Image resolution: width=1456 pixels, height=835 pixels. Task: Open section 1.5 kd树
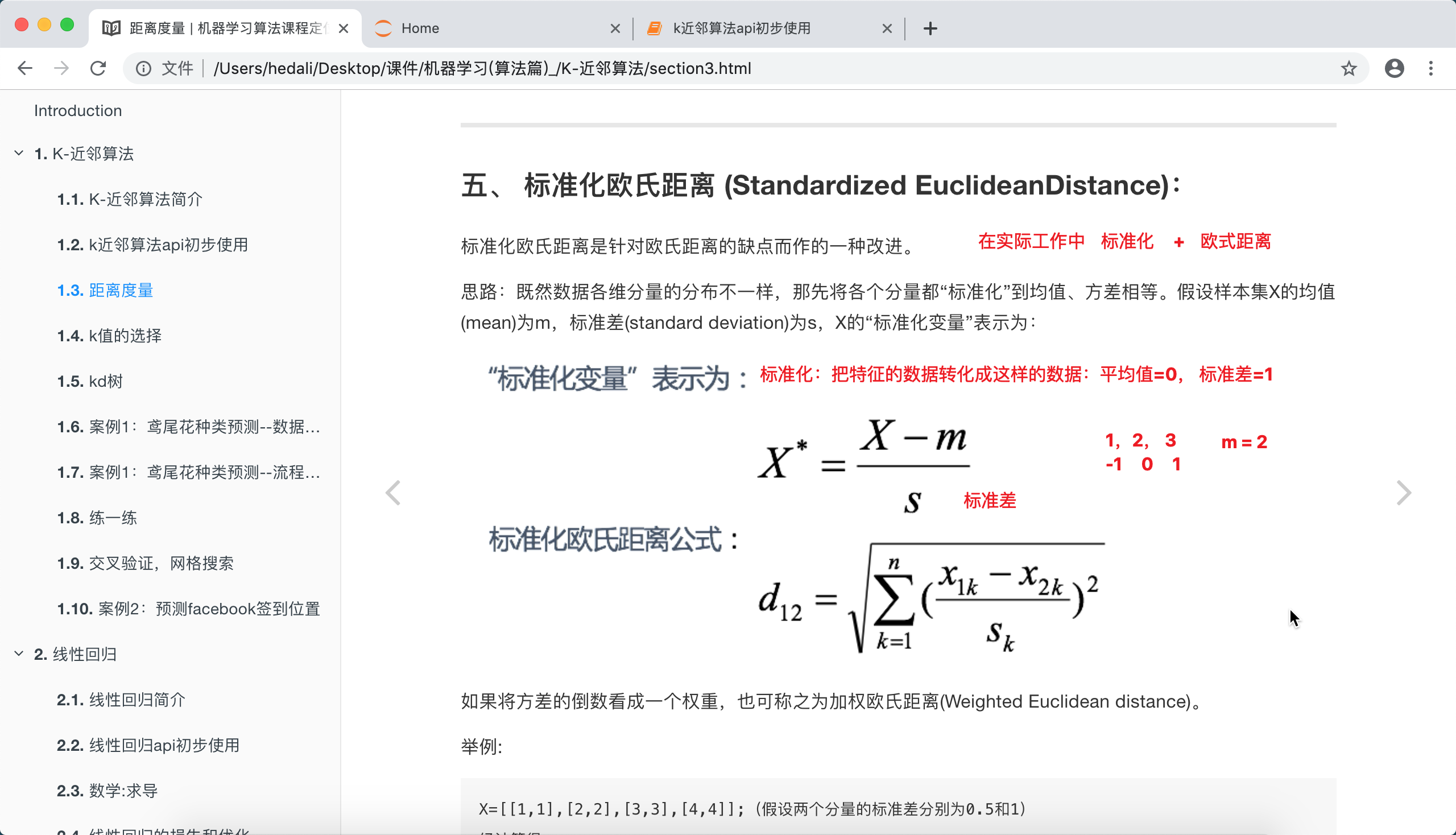point(90,381)
